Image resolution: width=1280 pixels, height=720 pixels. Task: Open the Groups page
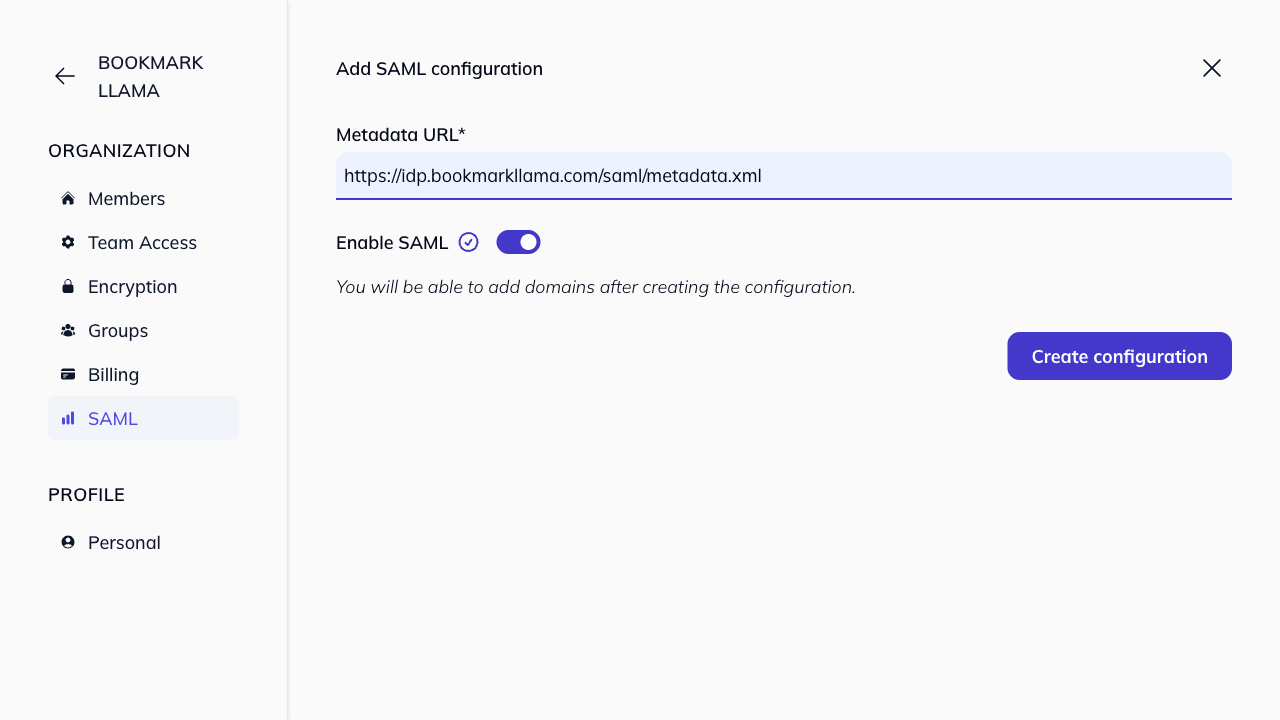tap(117, 330)
